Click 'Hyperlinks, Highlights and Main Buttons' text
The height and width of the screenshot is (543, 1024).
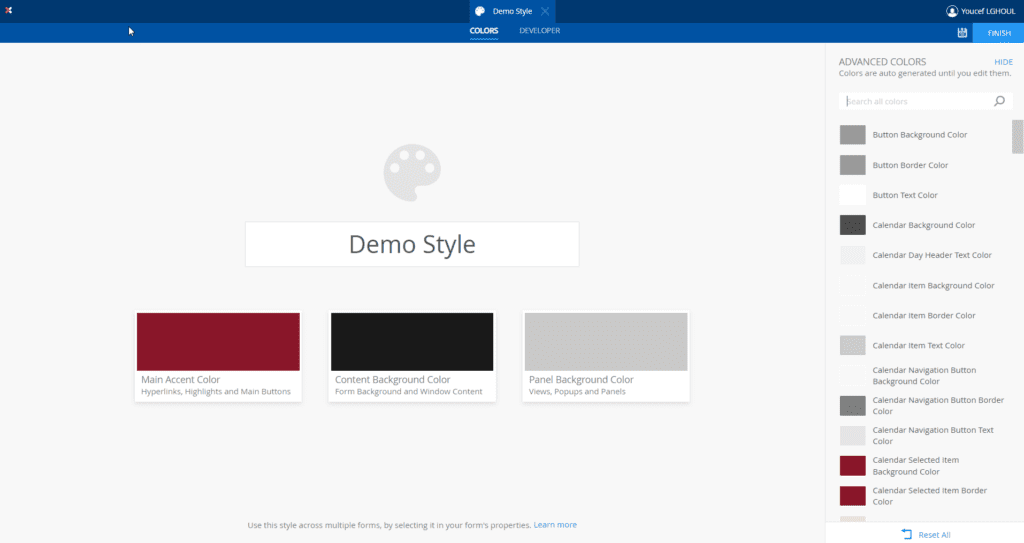click(x=216, y=391)
